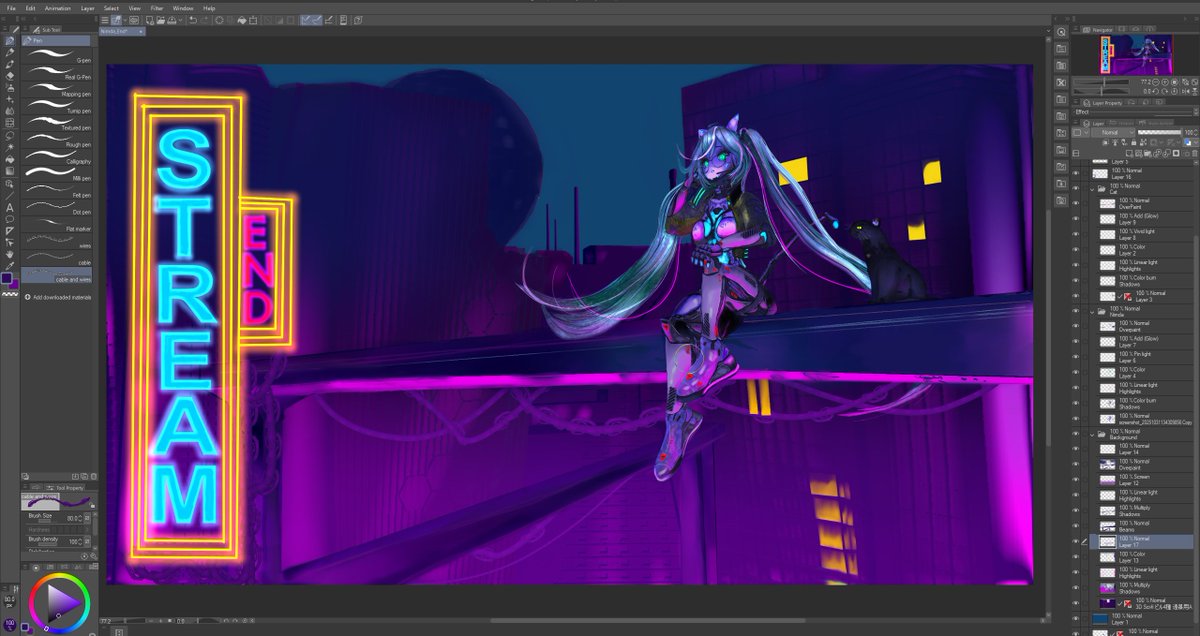Collapse the Background layer folder
This screenshot has height=636, width=1200.
(x=1093, y=434)
